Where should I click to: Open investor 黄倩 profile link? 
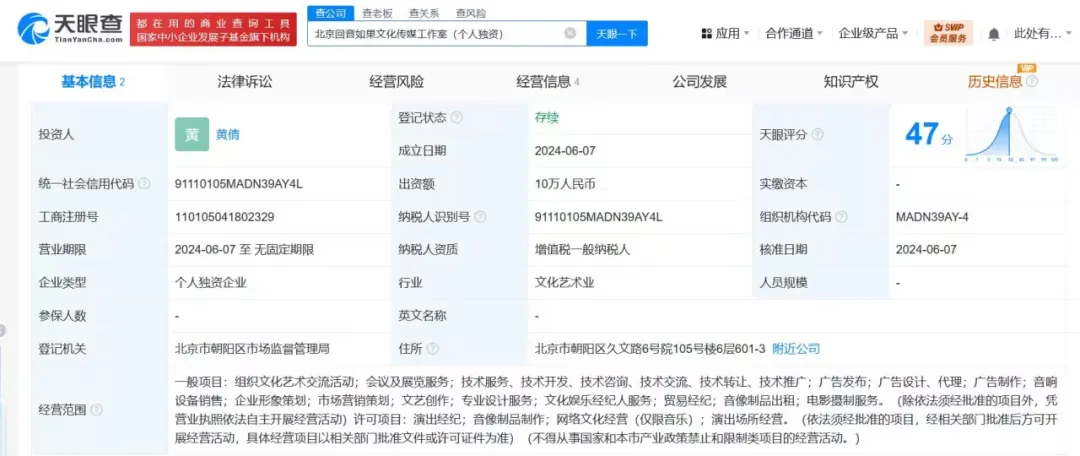228,134
